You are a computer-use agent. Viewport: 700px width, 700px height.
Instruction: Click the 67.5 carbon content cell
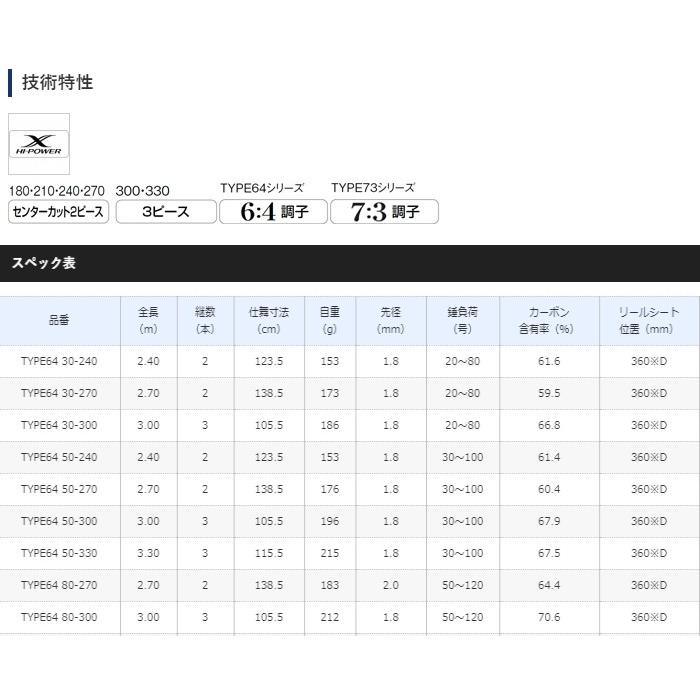pyautogui.click(x=549, y=553)
